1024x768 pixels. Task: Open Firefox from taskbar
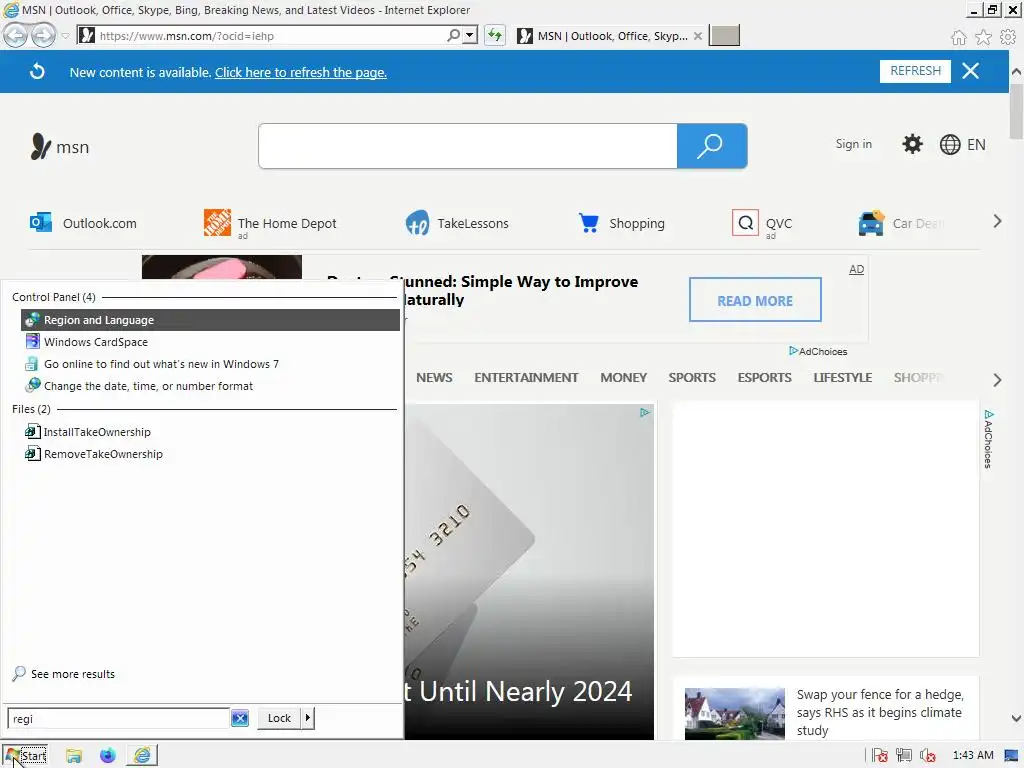(108, 756)
